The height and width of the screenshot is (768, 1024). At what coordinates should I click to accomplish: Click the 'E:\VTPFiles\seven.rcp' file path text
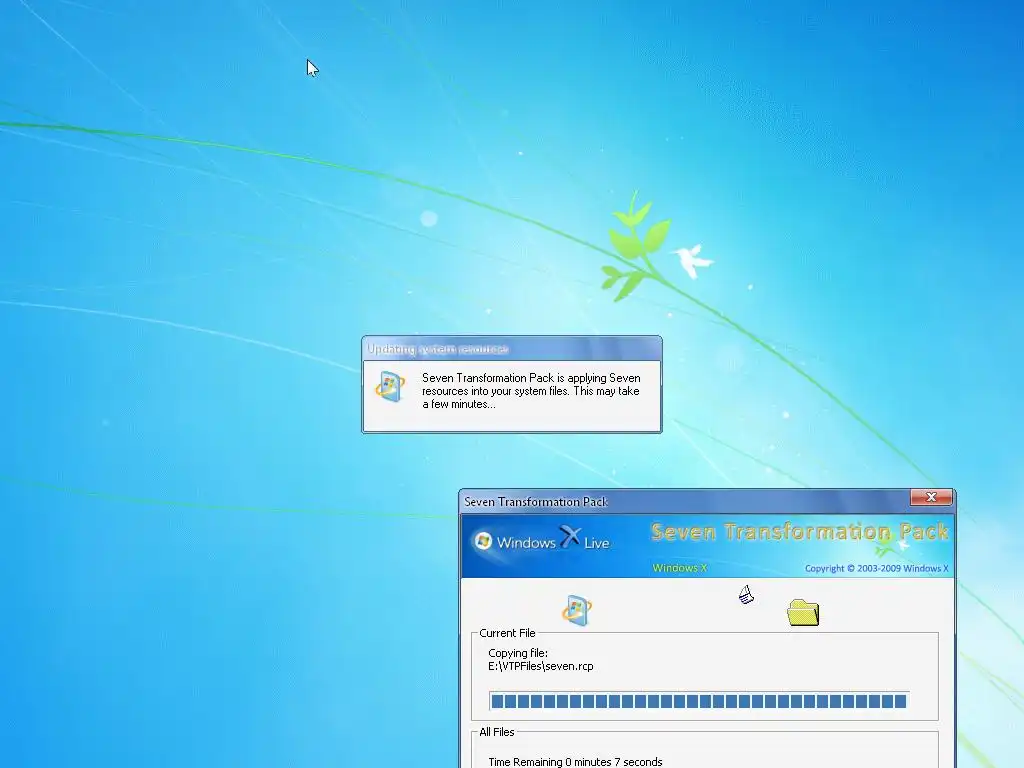[x=541, y=666]
